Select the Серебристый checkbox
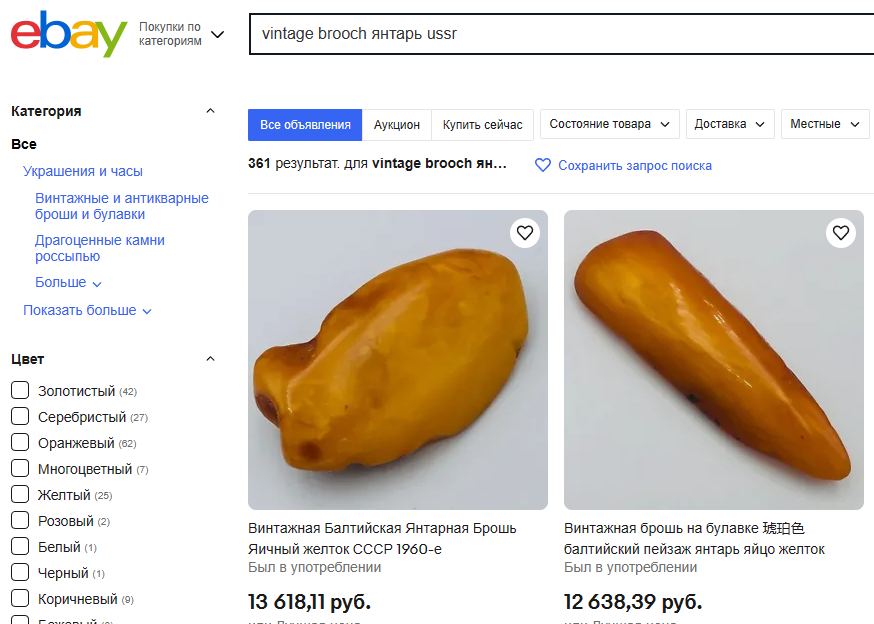The height and width of the screenshot is (624, 874). (20, 417)
